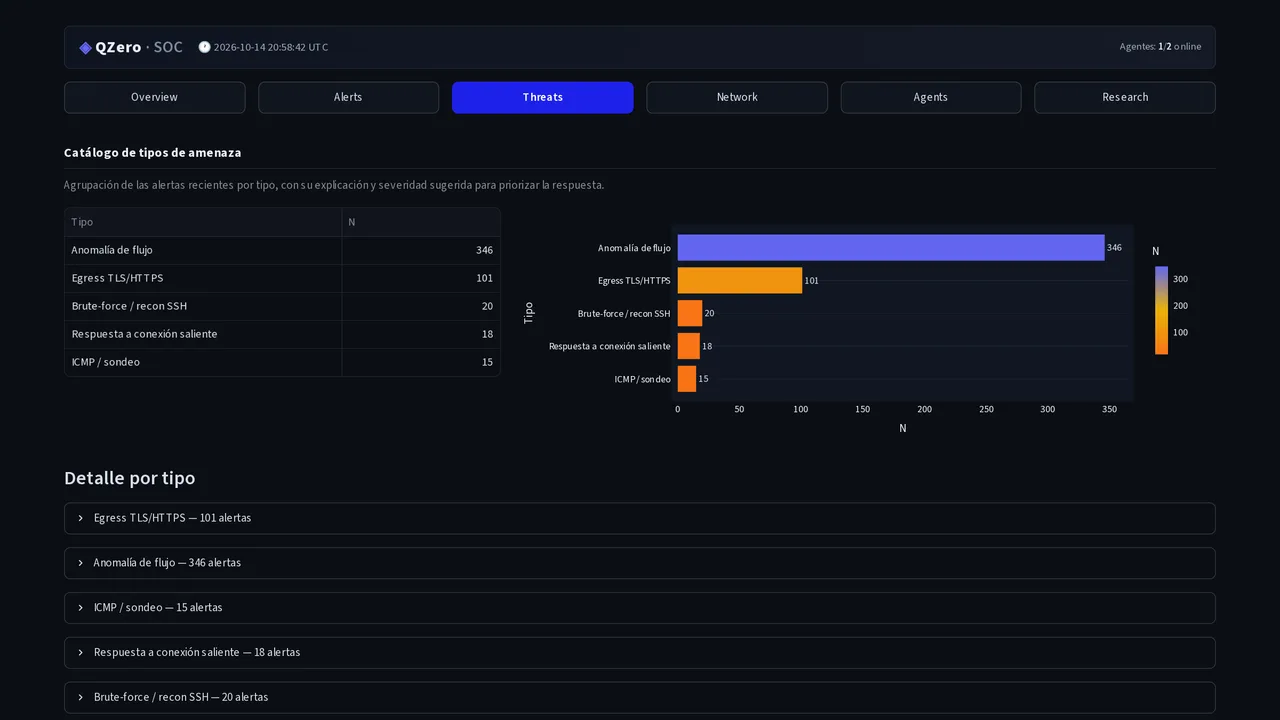
Task: Expand Respuesta a conexión saliente — 18 alertas
Action: pos(640,652)
